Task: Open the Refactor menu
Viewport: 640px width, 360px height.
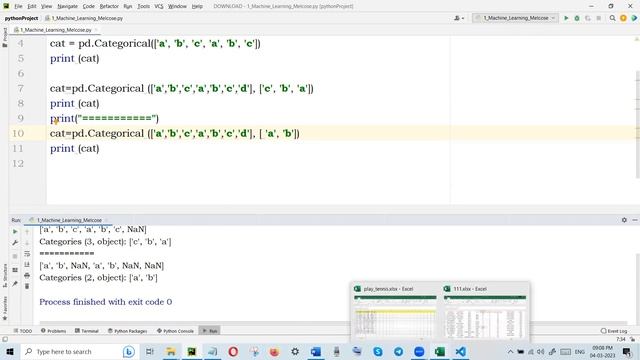Action: tap(109, 6)
